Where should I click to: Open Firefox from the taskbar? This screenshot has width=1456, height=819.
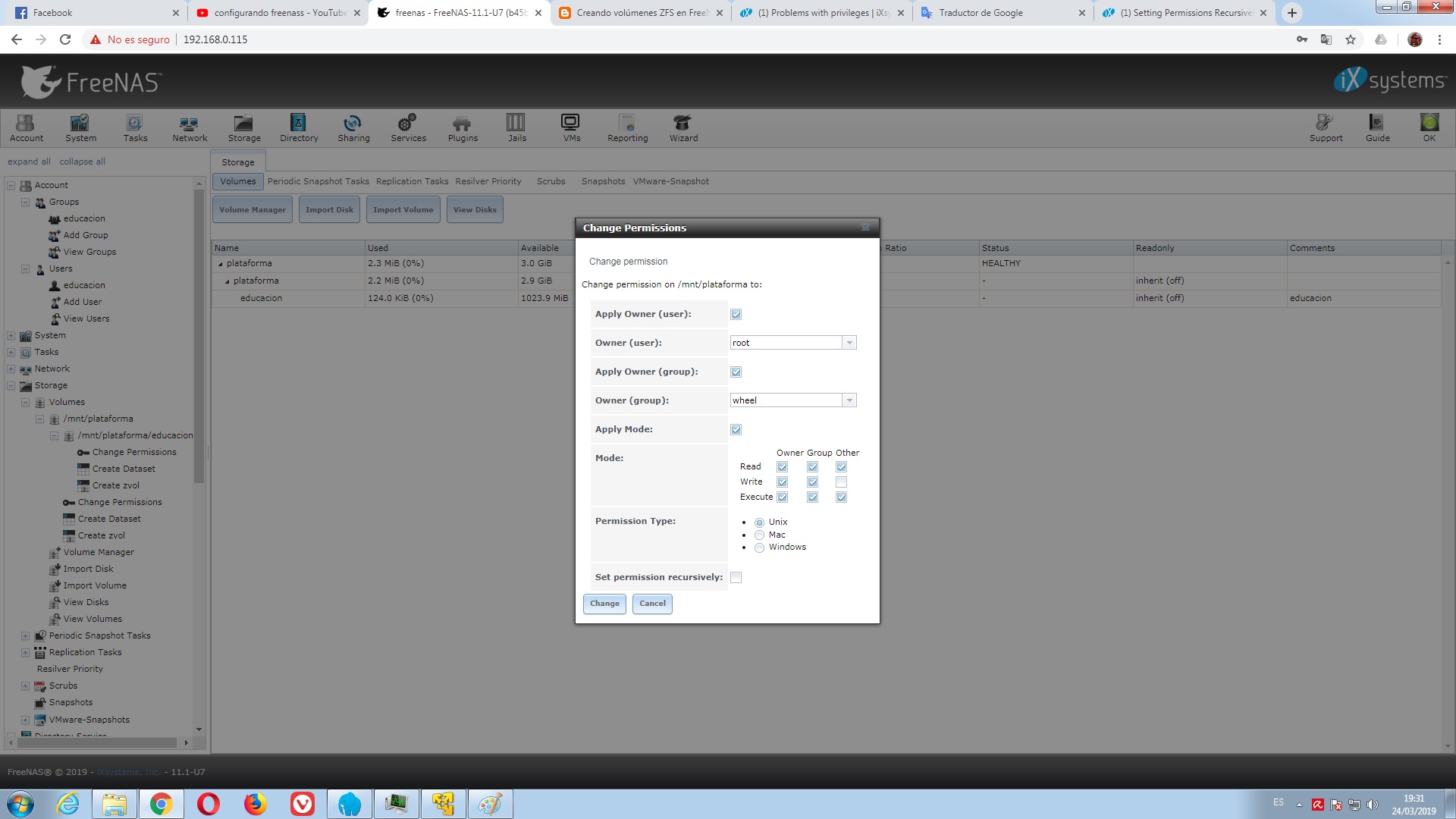pyautogui.click(x=255, y=804)
